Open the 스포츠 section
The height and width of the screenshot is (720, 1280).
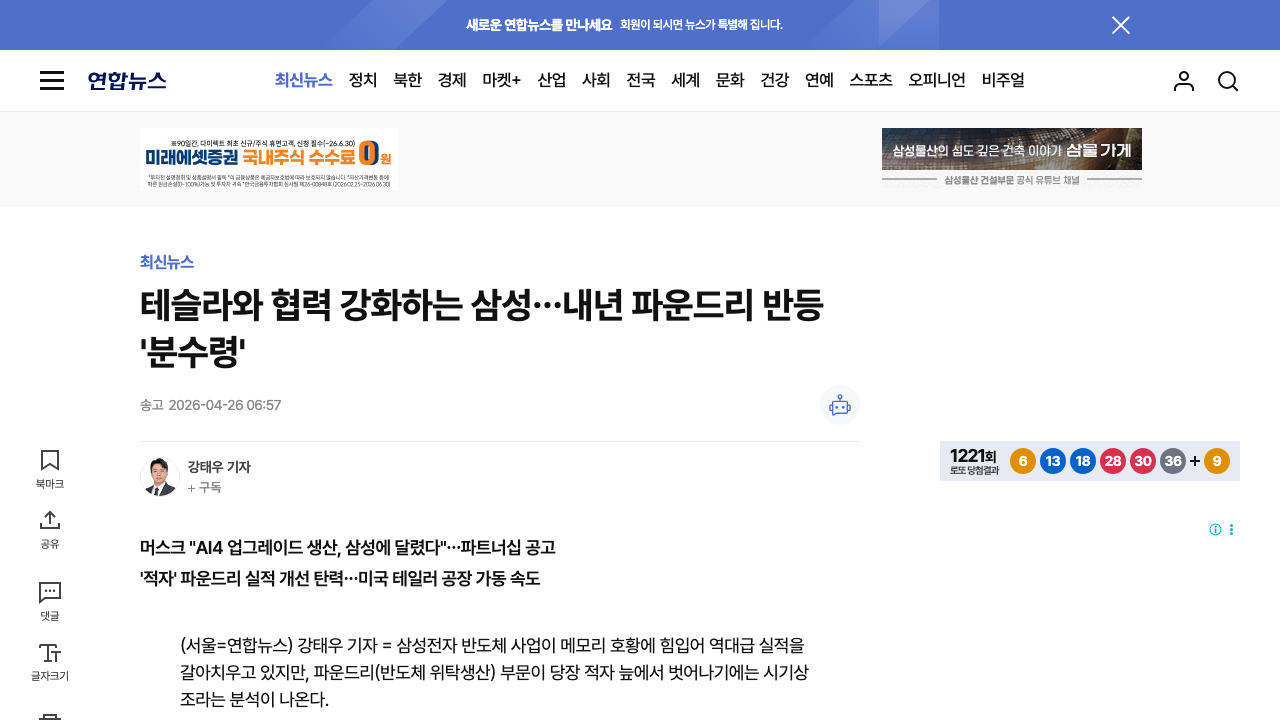(871, 81)
